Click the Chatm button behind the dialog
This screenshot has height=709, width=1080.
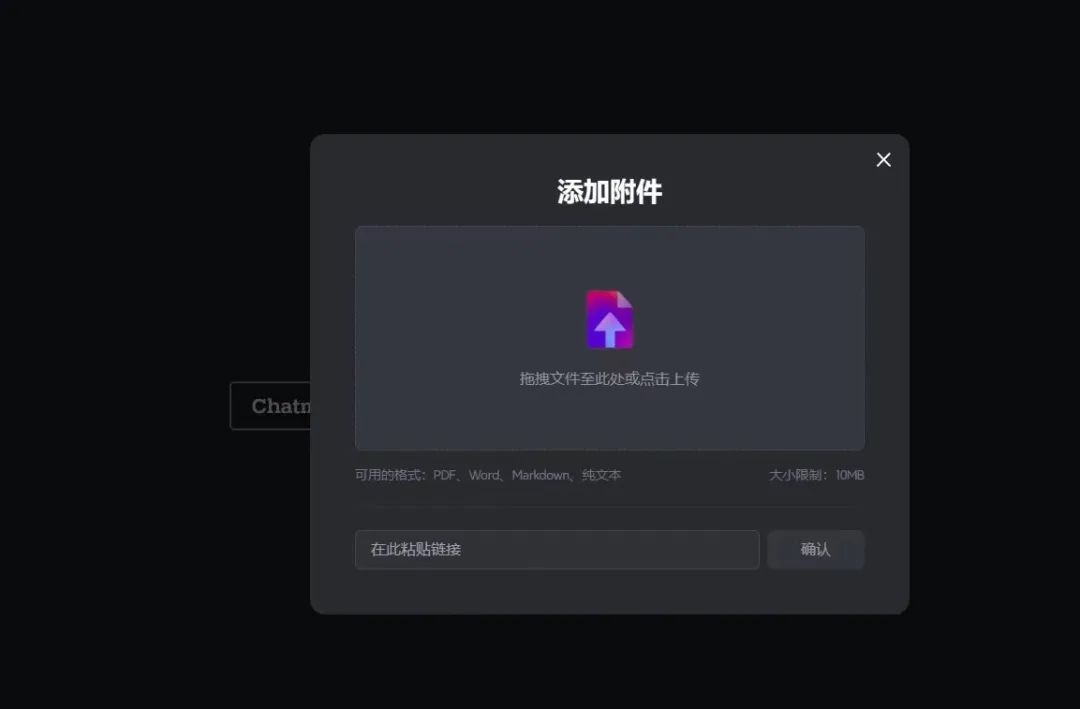tap(270, 406)
